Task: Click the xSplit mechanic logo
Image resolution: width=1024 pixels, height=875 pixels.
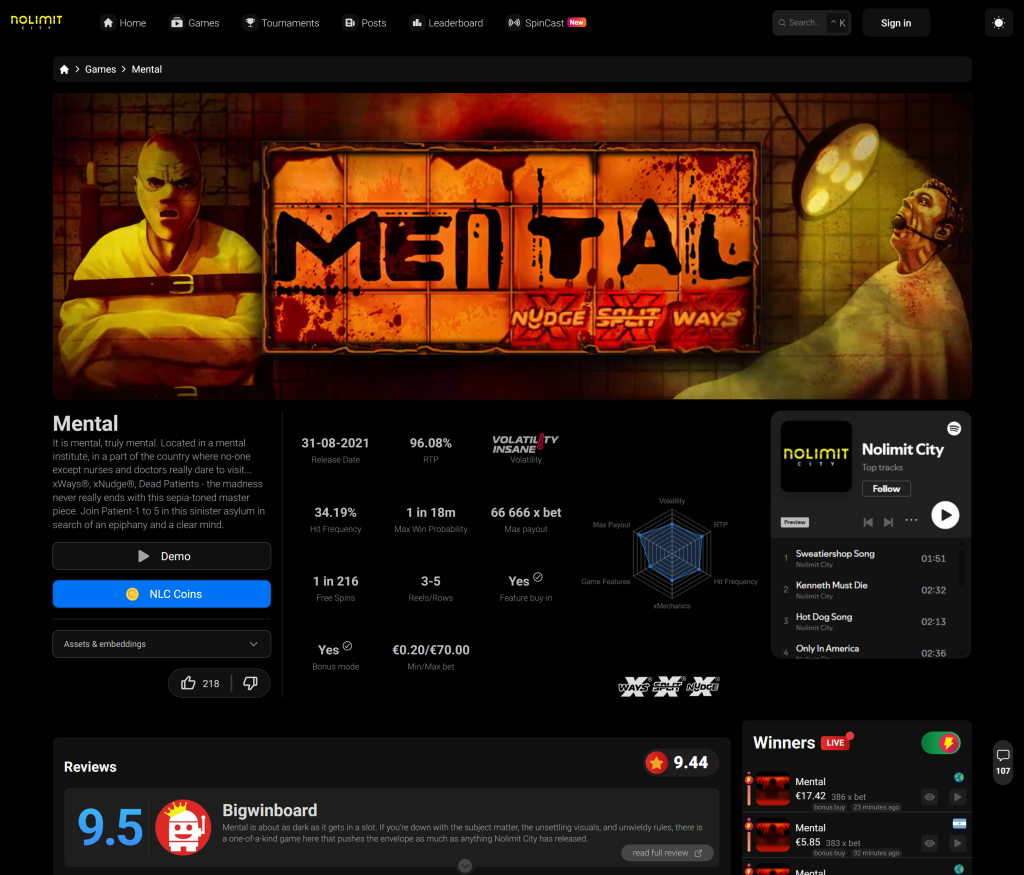Action: pos(667,686)
